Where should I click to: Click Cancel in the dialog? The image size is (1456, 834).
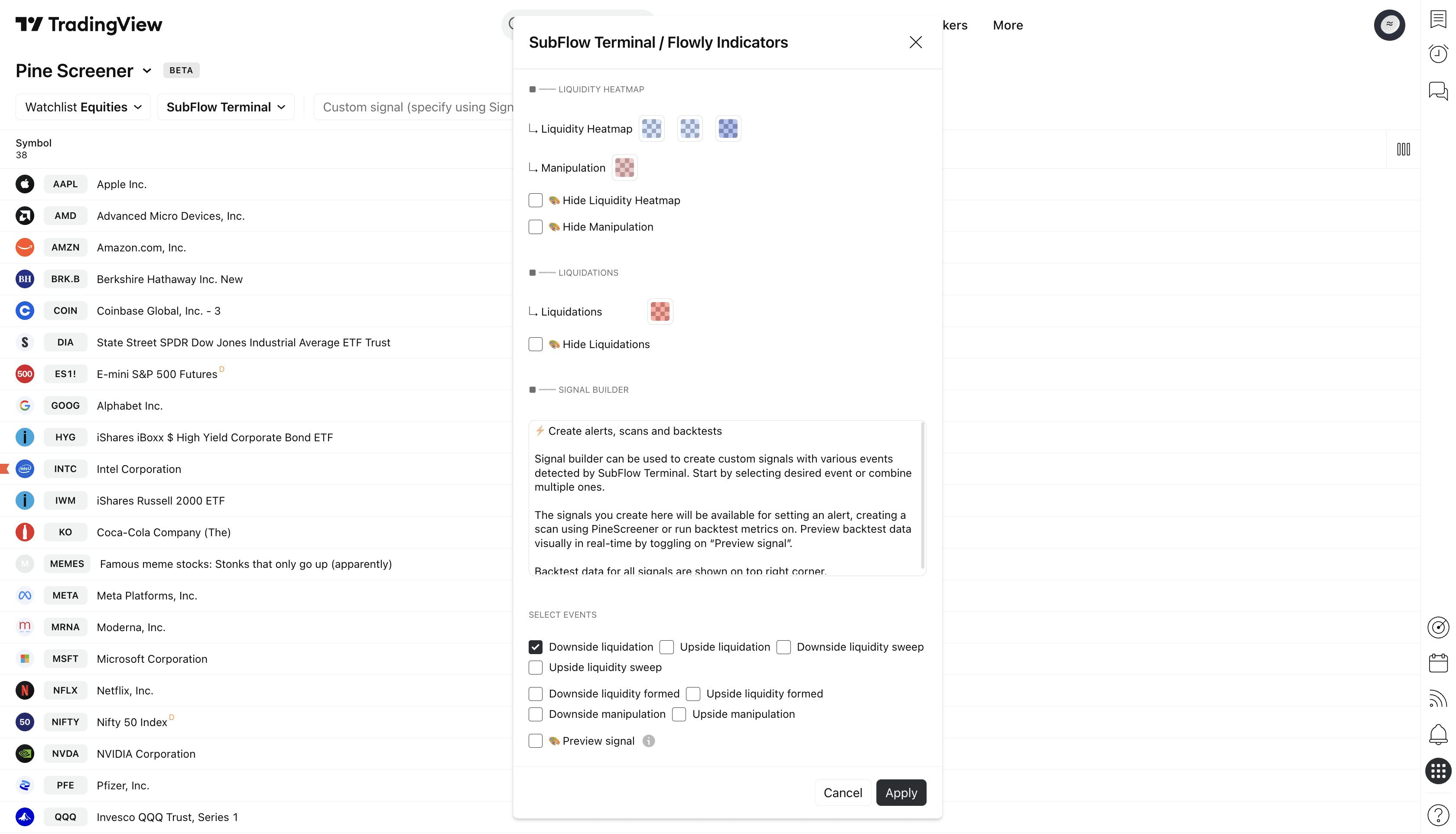point(842,793)
